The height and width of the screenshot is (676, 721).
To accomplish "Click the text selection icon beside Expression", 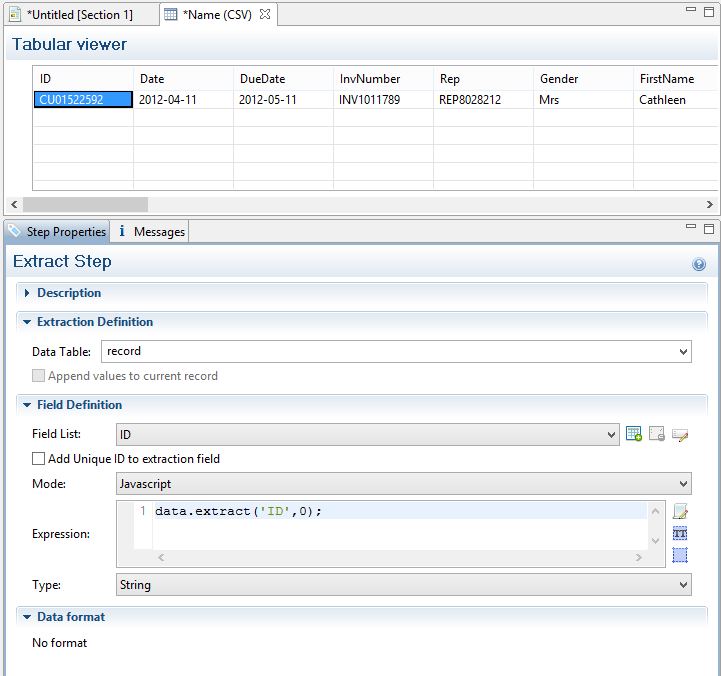I will point(681,534).
